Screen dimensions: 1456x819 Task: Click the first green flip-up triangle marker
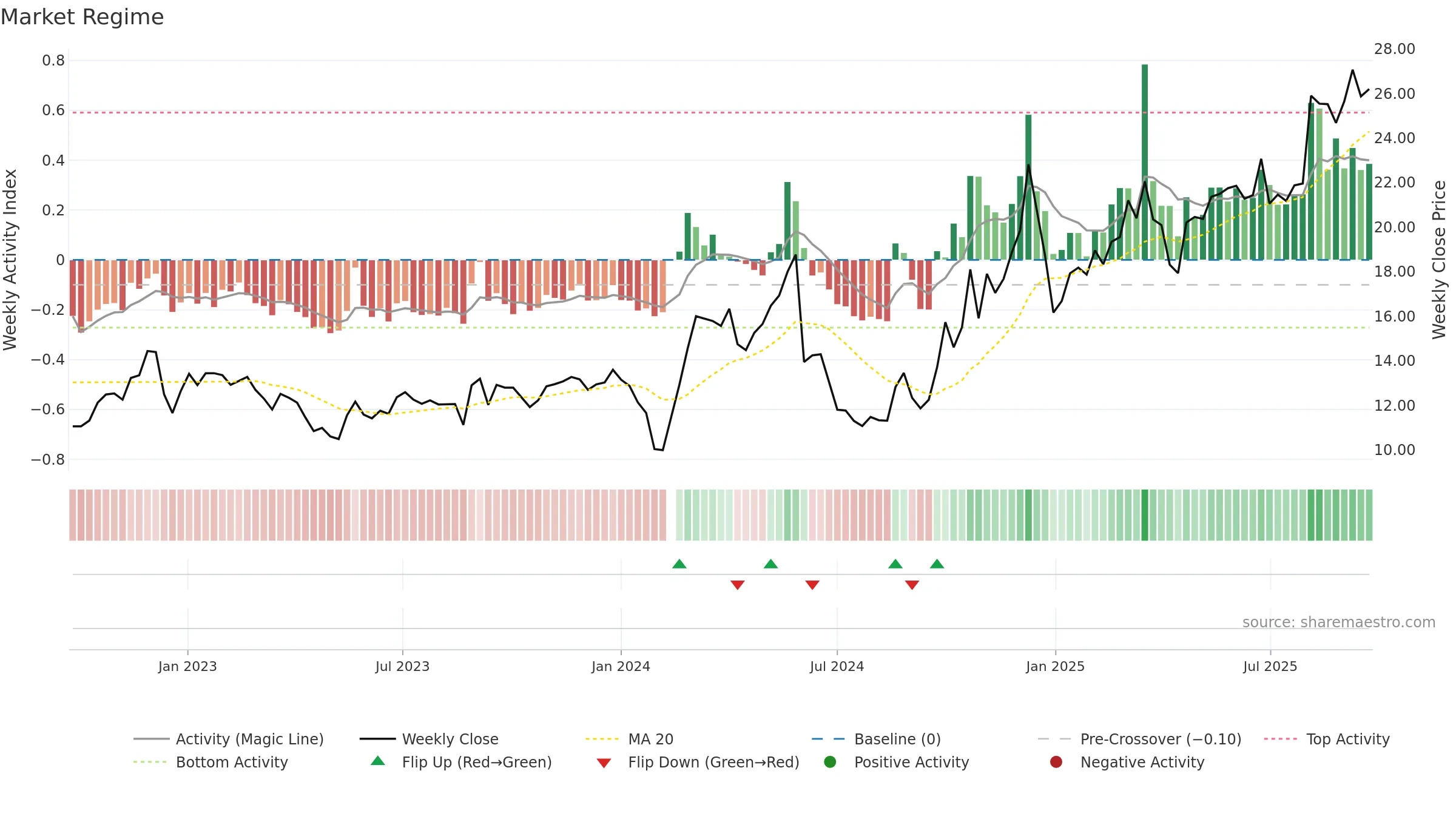679,564
